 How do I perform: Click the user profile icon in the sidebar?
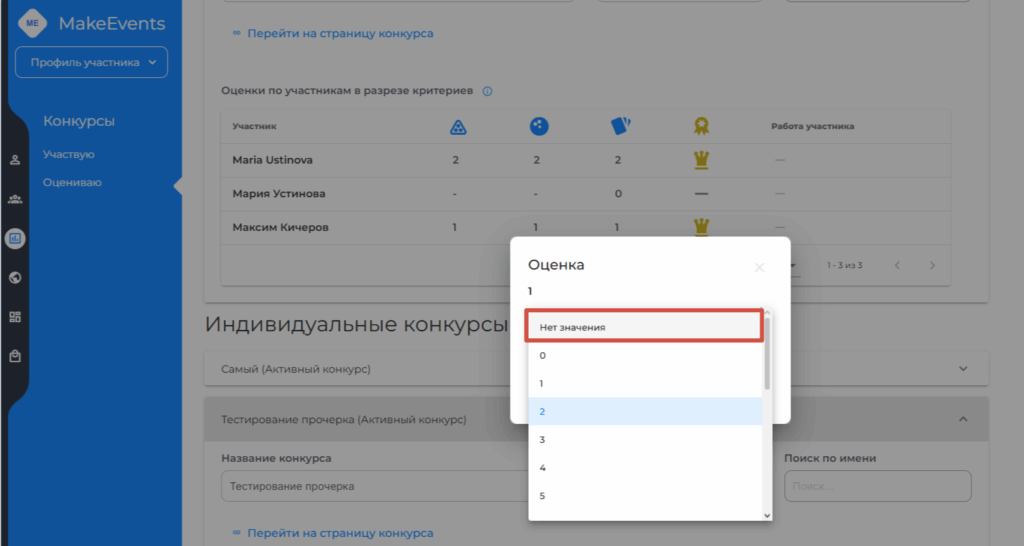coord(15,160)
